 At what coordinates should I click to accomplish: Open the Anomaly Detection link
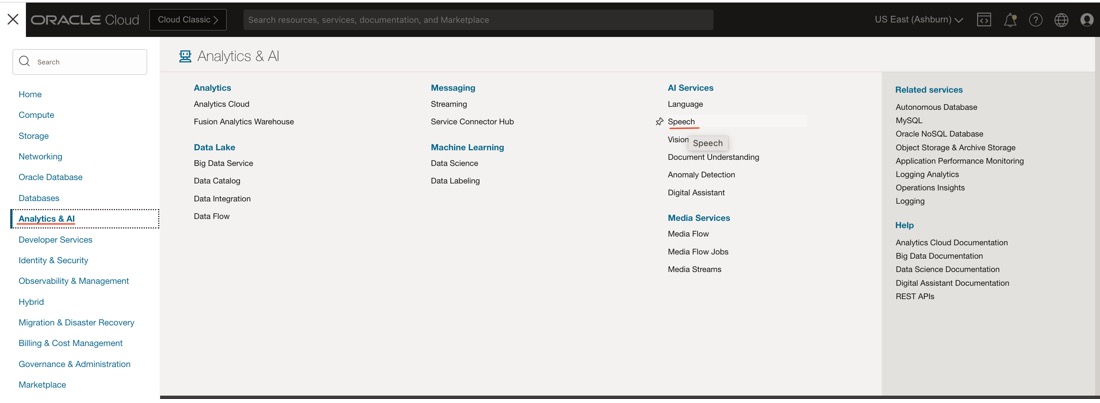tap(702, 175)
